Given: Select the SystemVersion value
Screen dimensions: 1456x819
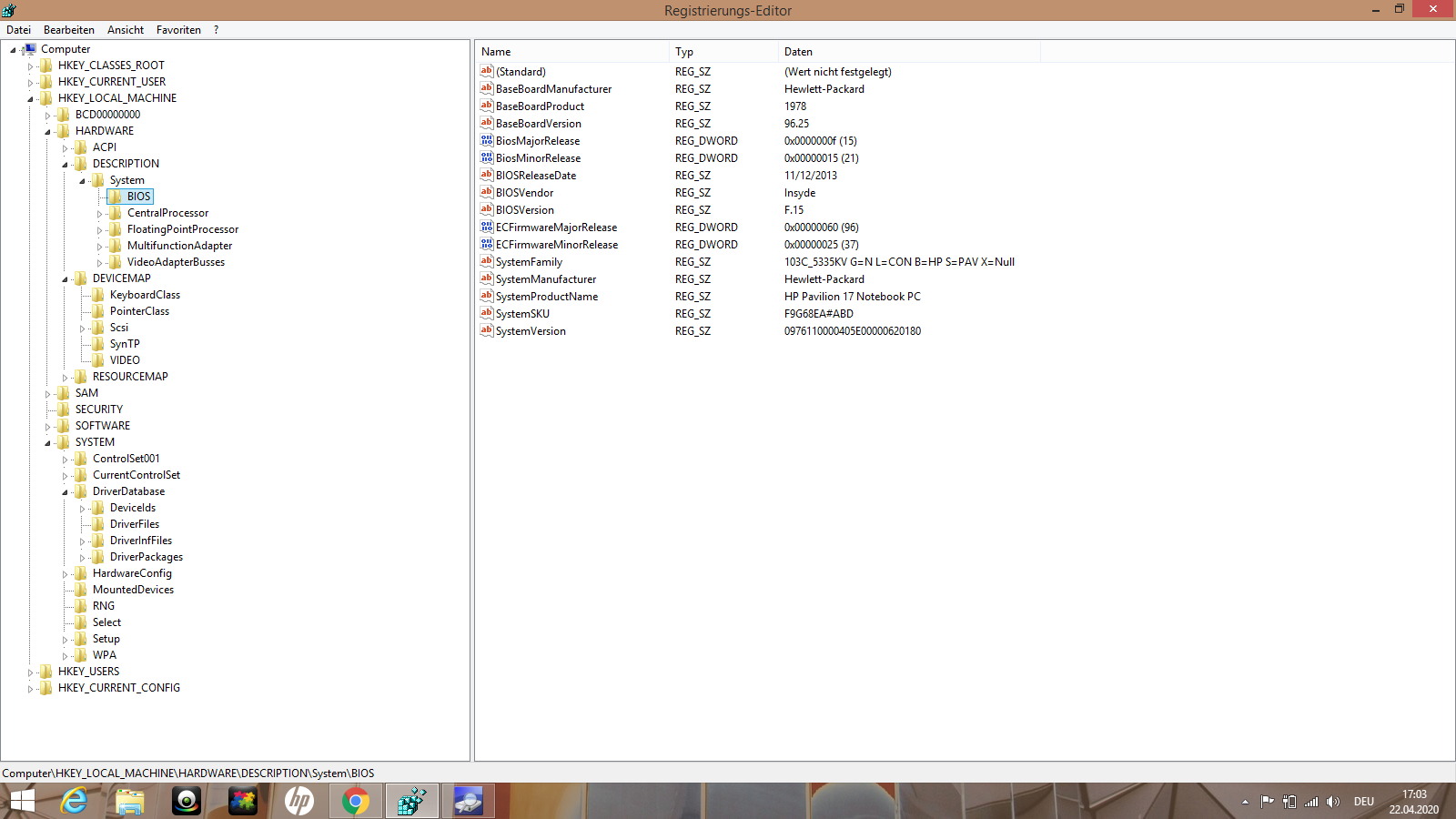Looking at the screenshot, I should [531, 331].
